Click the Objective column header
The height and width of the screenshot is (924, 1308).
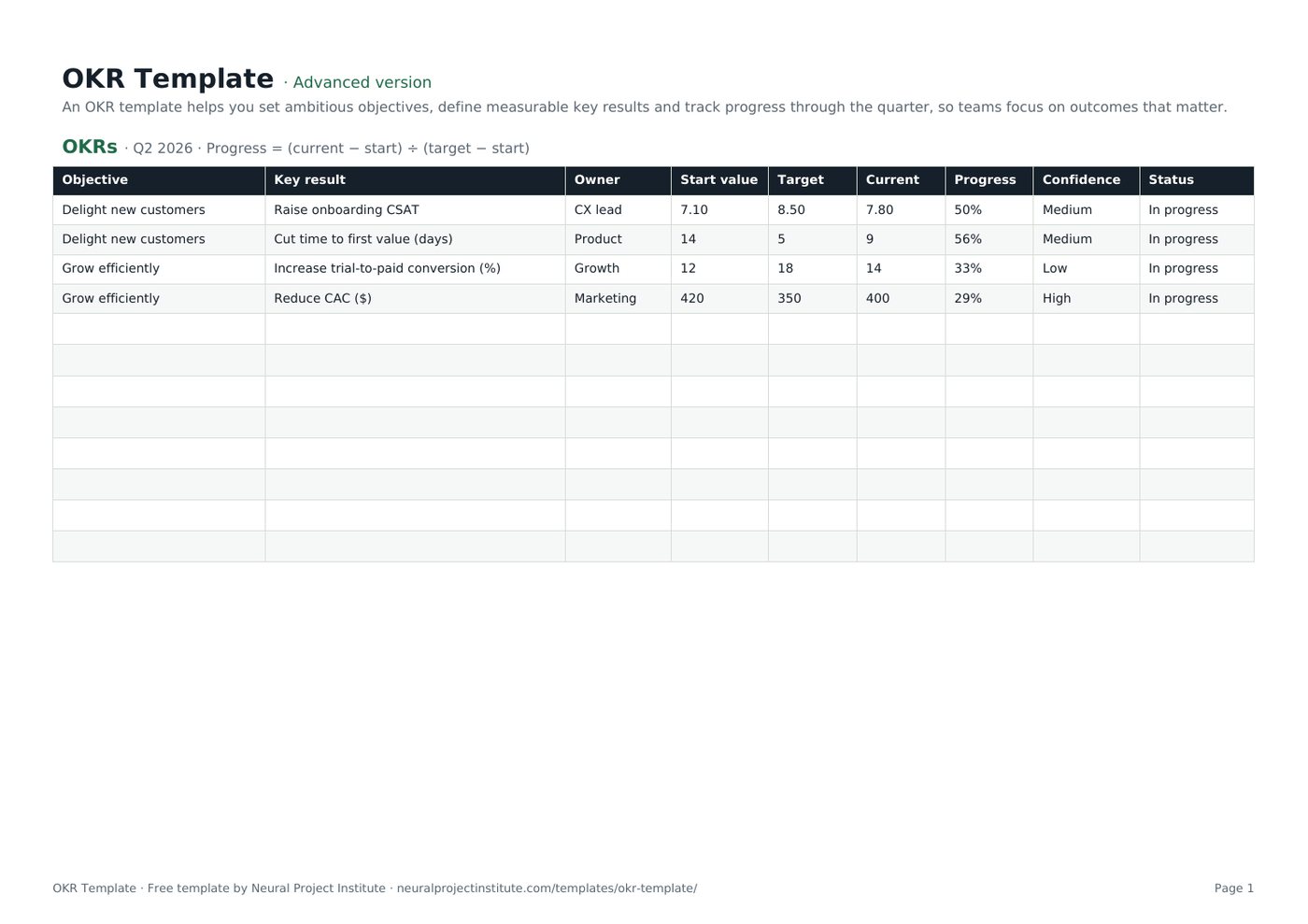(159, 180)
